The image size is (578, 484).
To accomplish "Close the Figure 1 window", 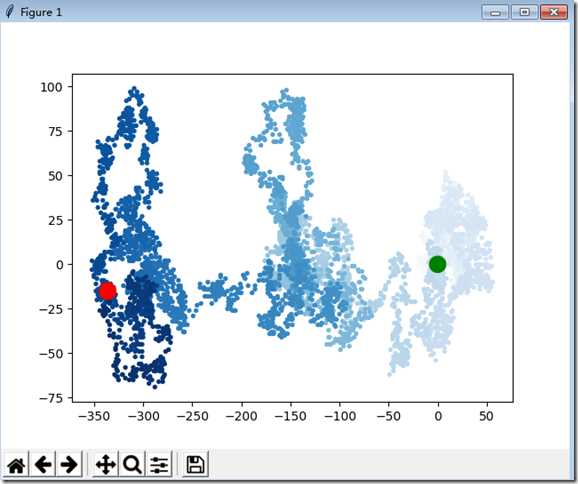I will [x=554, y=12].
